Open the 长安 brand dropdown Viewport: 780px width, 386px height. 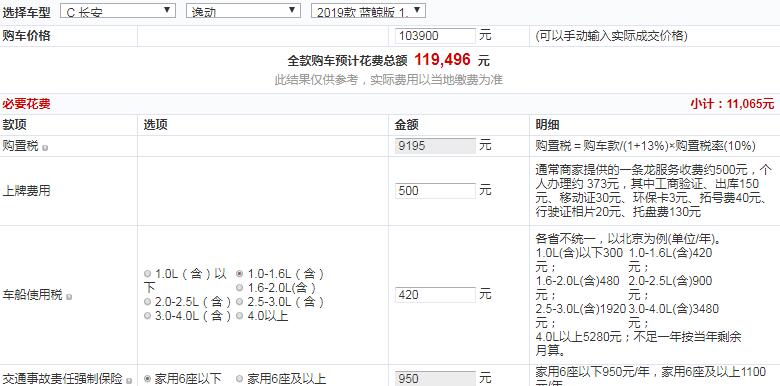point(117,11)
